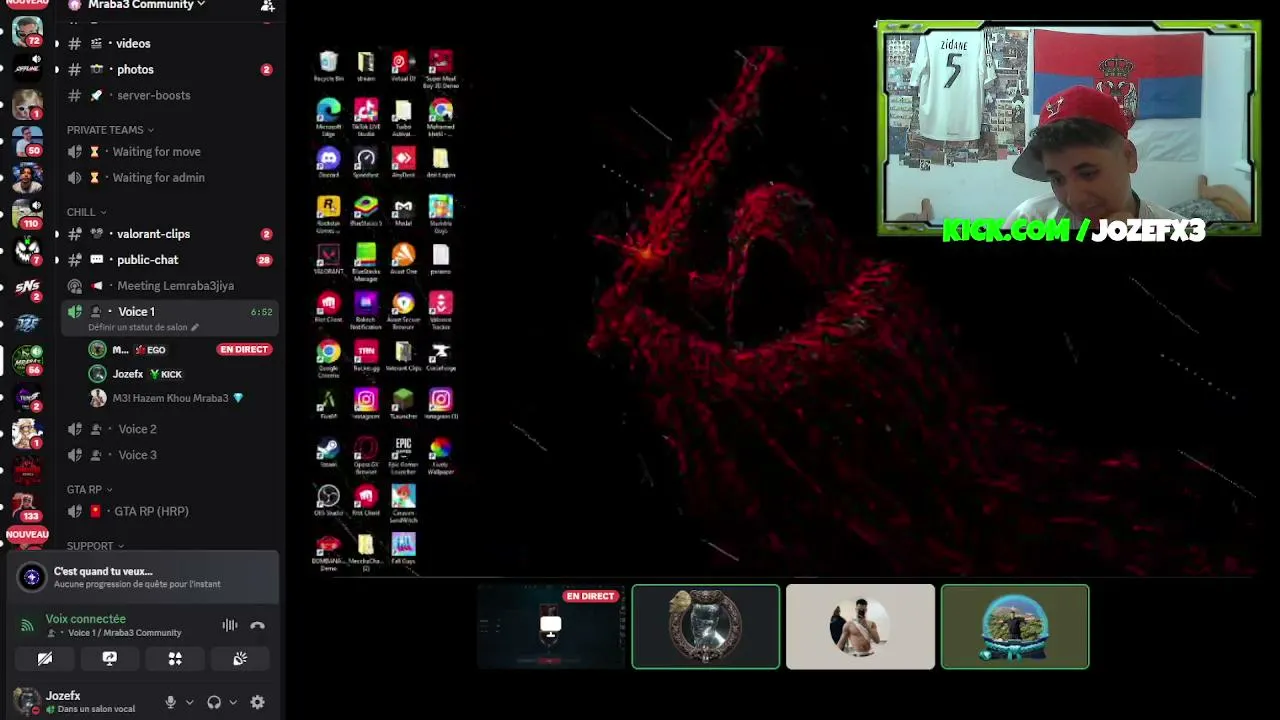This screenshot has height=720, width=1280.
Task: Open OBS Studio desktop icon
Action: pyautogui.click(x=328, y=502)
